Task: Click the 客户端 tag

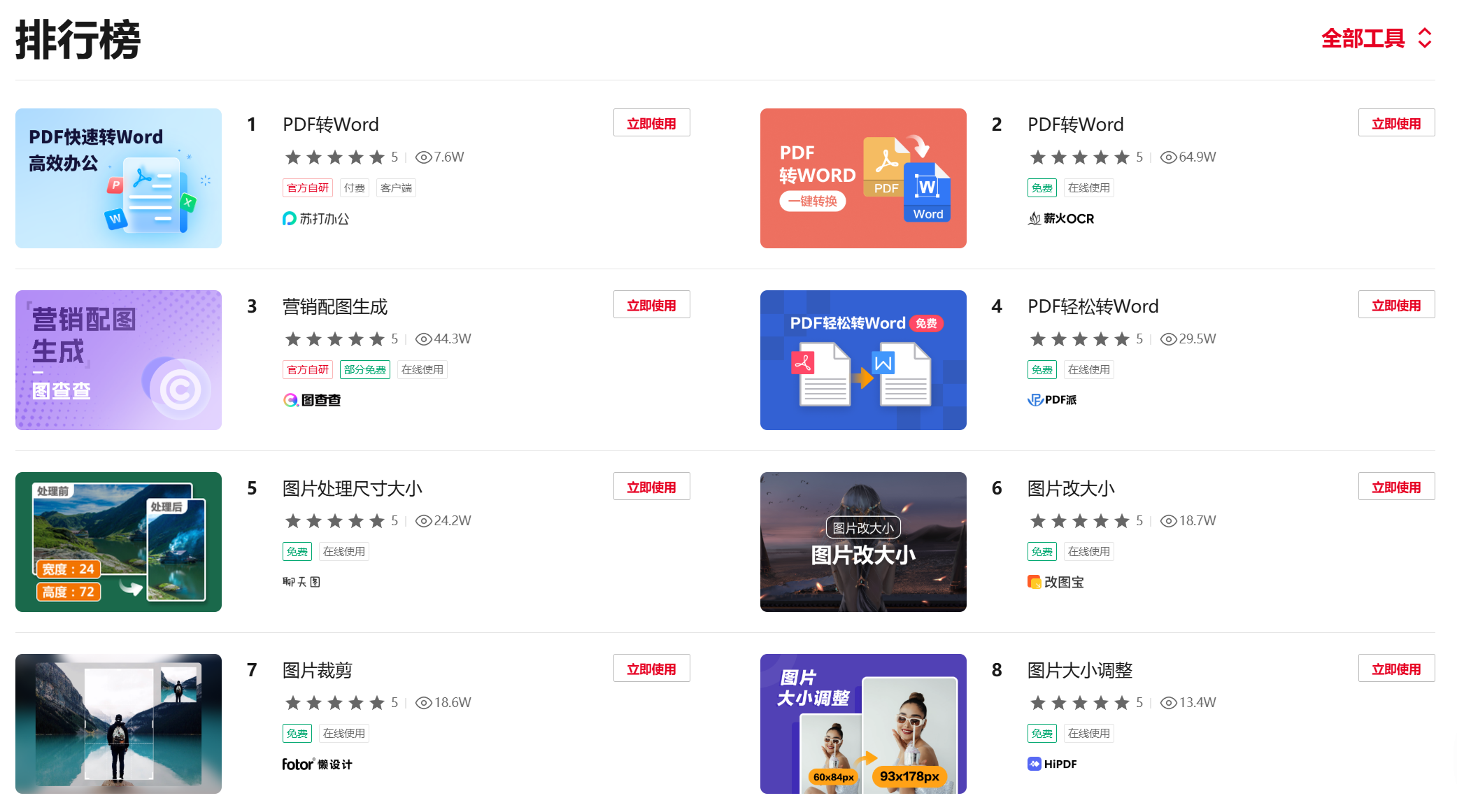Action: tap(396, 187)
